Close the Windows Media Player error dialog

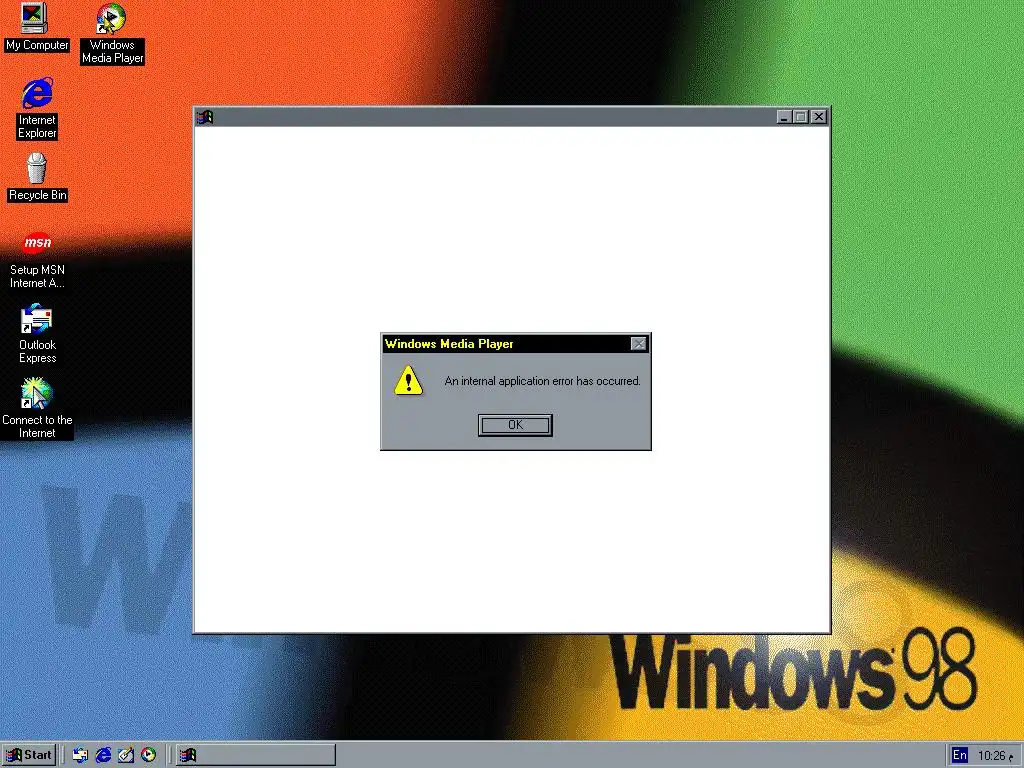[x=639, y=344]
